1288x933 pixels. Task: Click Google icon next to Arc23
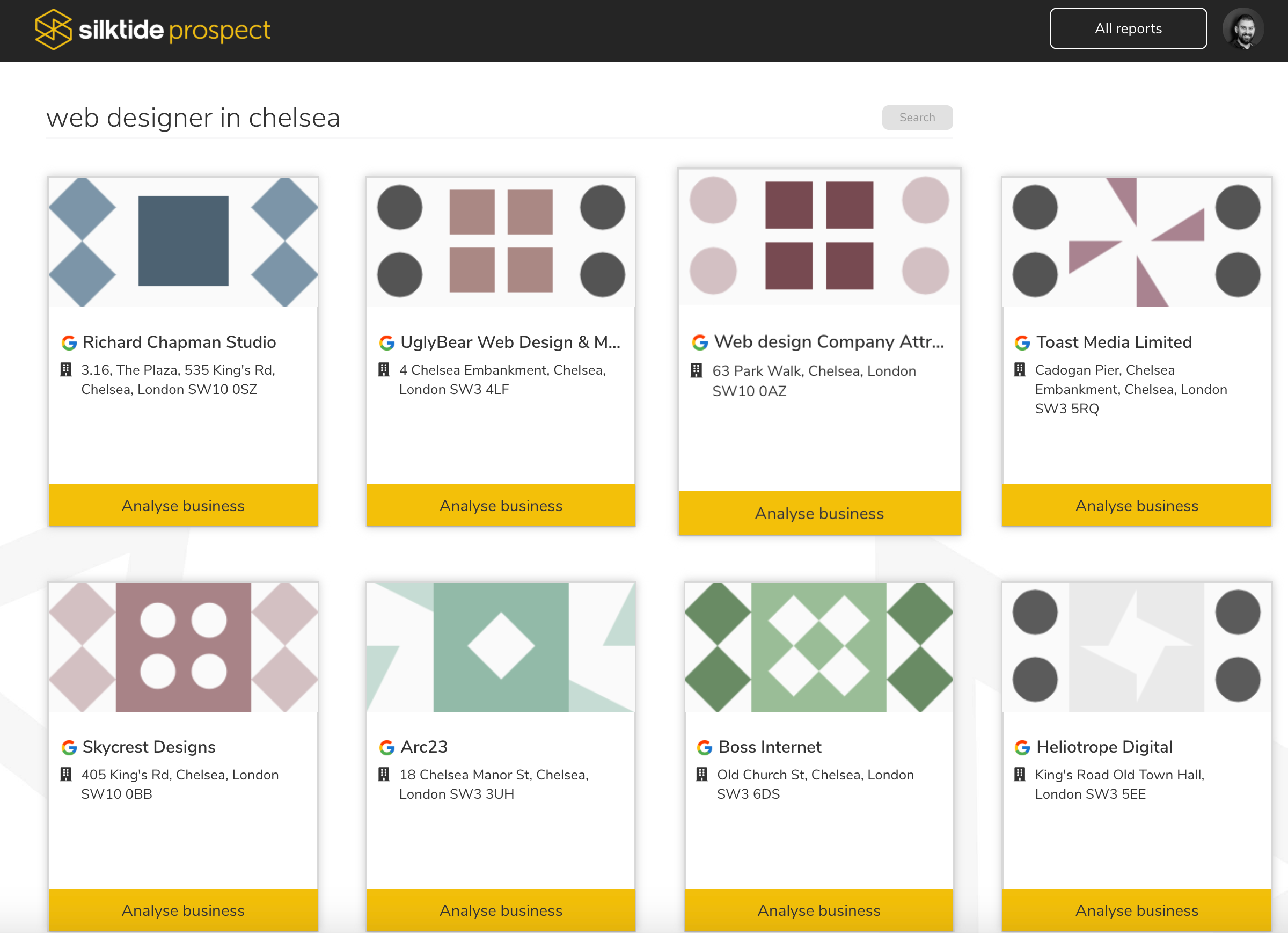[387, 747]
